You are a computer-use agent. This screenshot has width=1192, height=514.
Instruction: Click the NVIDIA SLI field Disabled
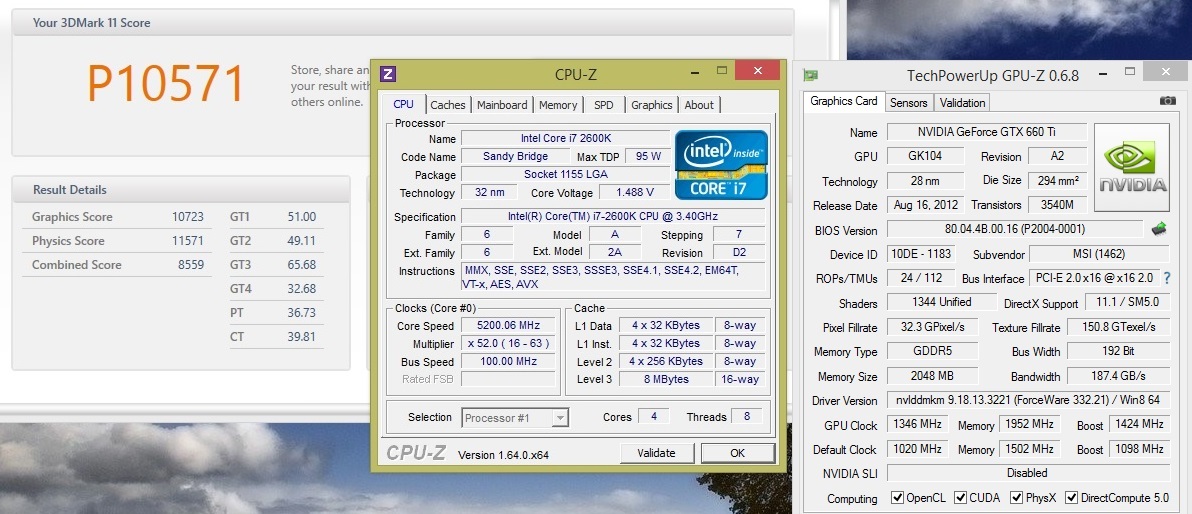tap(1028, 473)
